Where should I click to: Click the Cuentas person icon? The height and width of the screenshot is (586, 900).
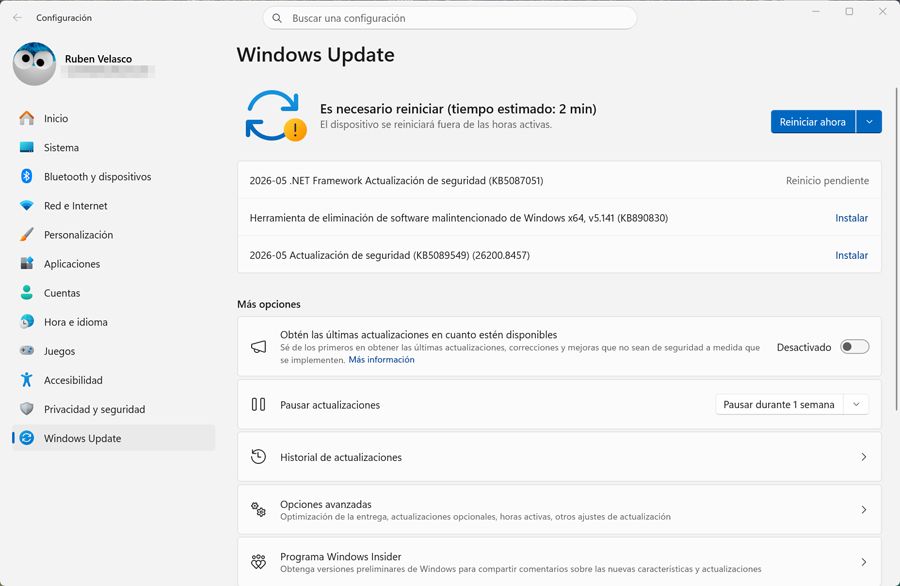coord(26,293)
